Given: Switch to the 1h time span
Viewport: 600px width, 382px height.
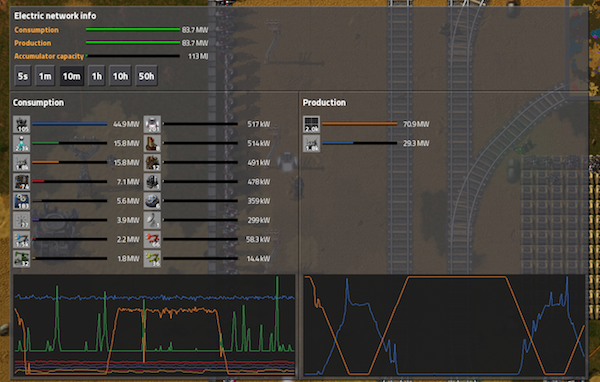Looking at the screenshot, I should pos(97,76).
